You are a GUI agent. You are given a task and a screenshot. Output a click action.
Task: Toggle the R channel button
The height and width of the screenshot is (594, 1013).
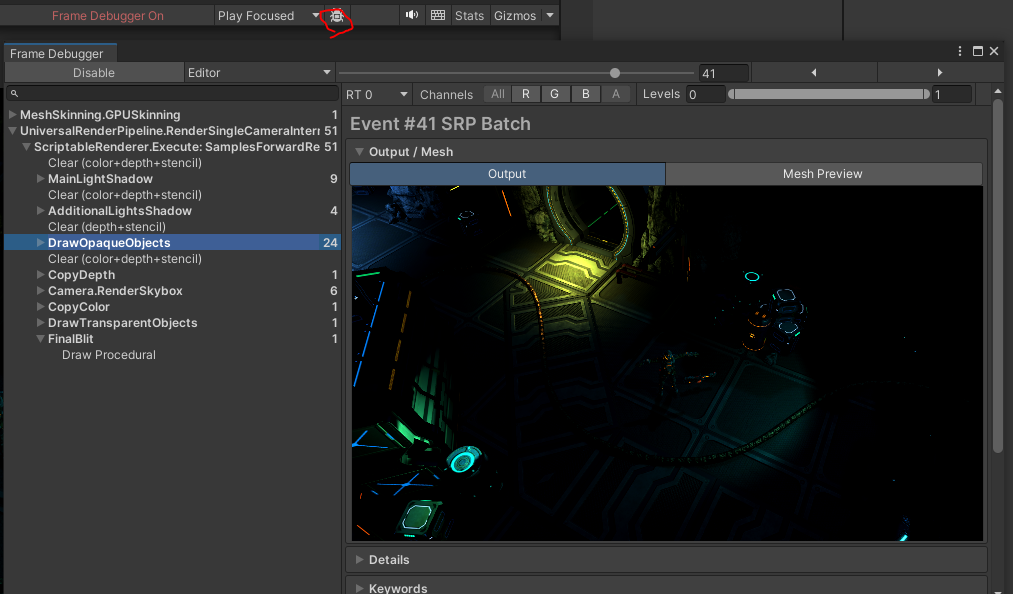click(x=526, y=94)
